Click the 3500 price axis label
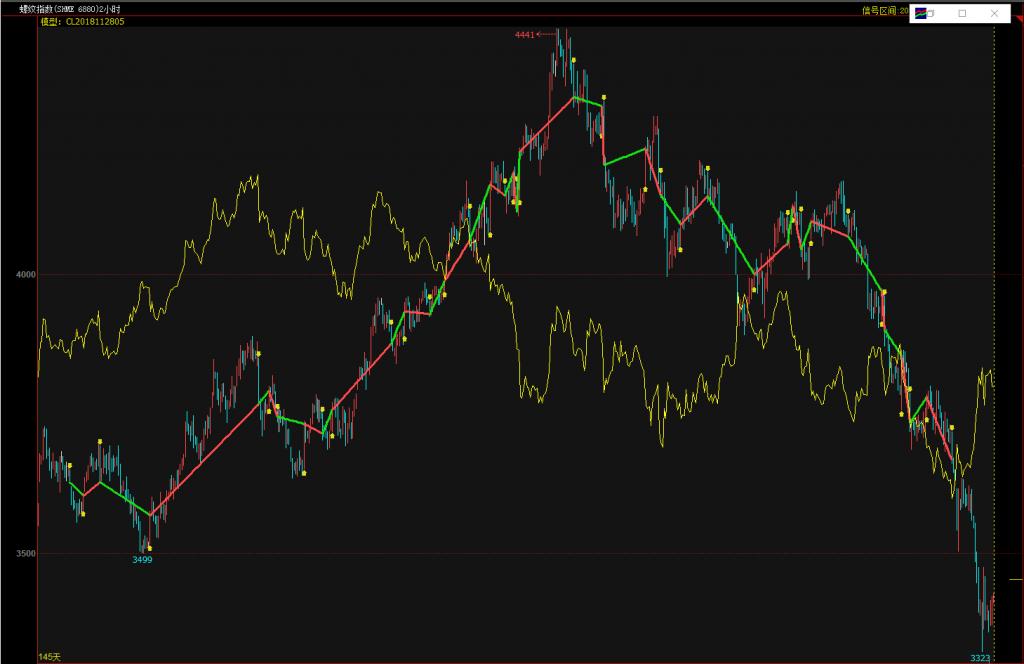 [26, 554]
